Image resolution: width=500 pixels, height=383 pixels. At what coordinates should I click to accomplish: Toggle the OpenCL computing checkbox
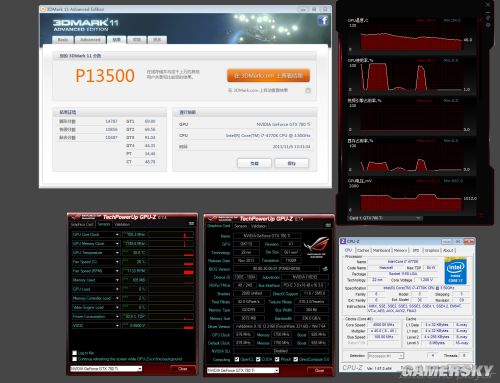click(237, 359)
